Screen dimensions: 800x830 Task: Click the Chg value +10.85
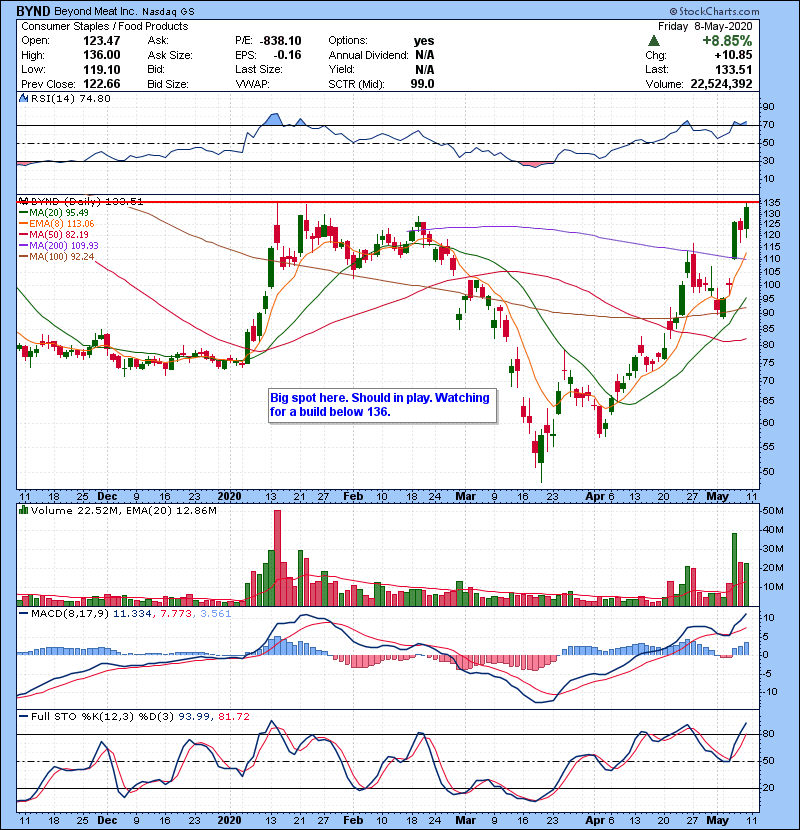click(733, 55)
